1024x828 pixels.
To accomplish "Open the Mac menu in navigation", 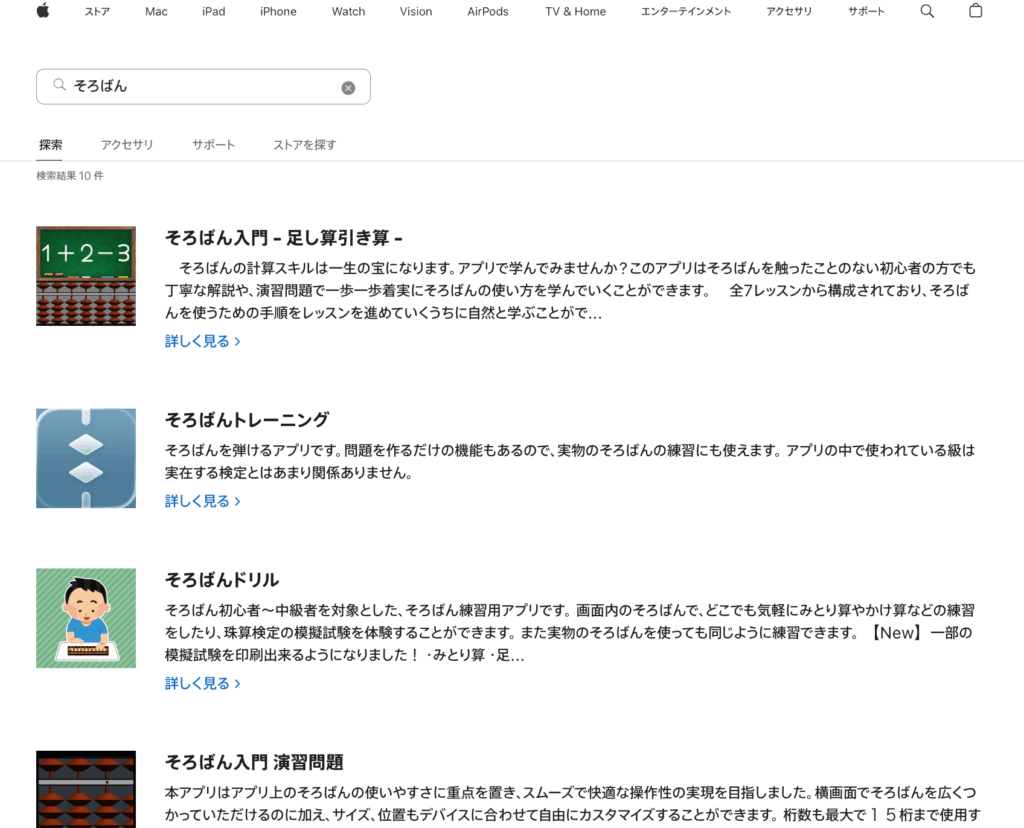I will 156,12.
